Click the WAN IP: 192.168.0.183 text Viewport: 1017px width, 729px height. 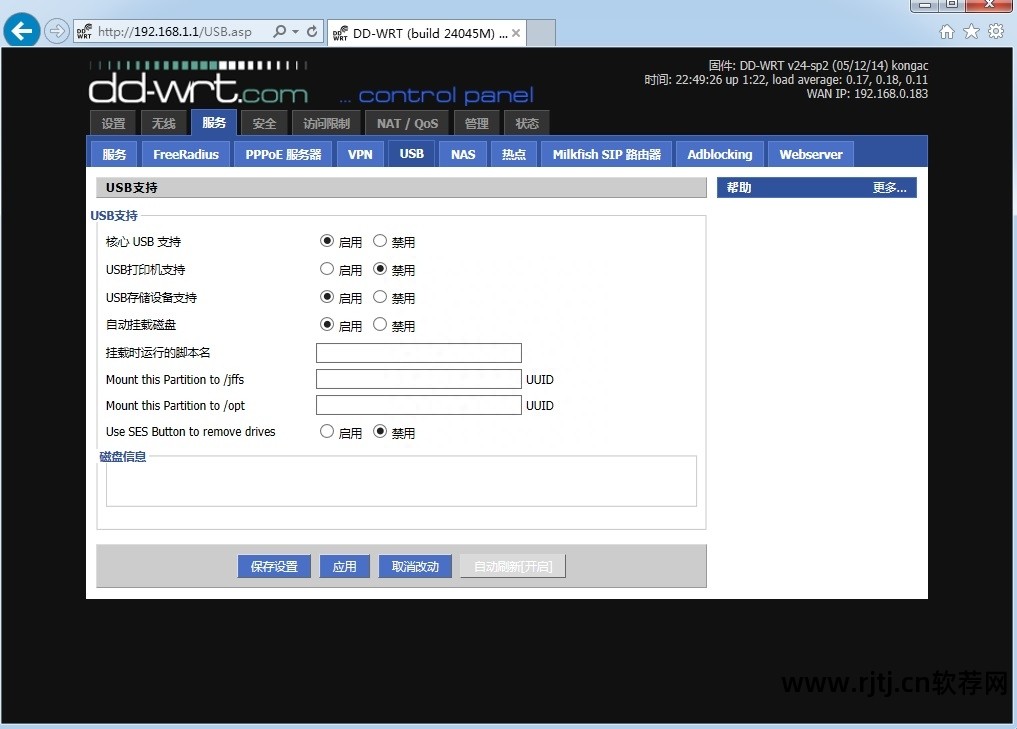pyautogui.click(x=867, y=93)
